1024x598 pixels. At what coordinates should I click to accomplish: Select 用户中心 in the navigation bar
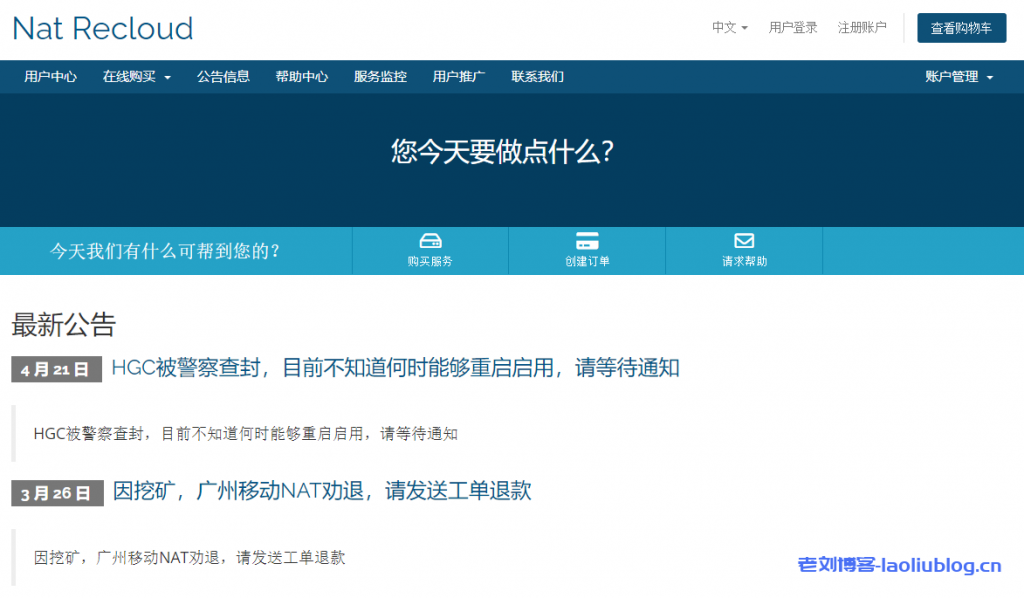click(49, 76)
